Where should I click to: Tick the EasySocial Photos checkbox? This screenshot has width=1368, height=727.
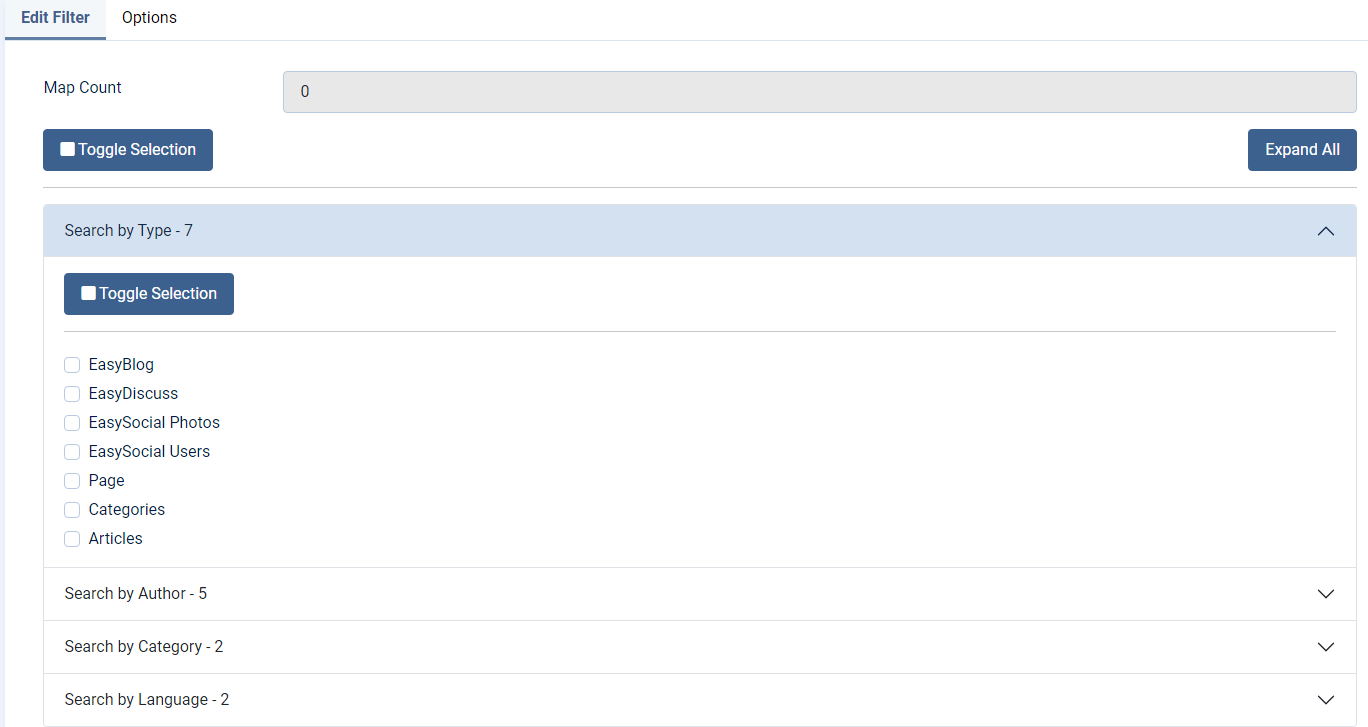[x=72, y=423]
